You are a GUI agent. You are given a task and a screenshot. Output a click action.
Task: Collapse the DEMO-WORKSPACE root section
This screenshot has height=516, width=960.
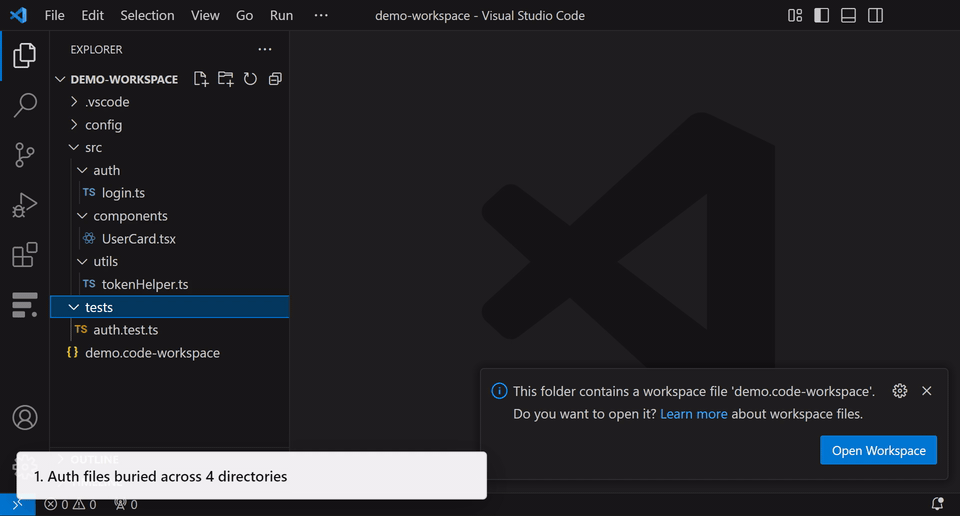click(x=124, y=79)
